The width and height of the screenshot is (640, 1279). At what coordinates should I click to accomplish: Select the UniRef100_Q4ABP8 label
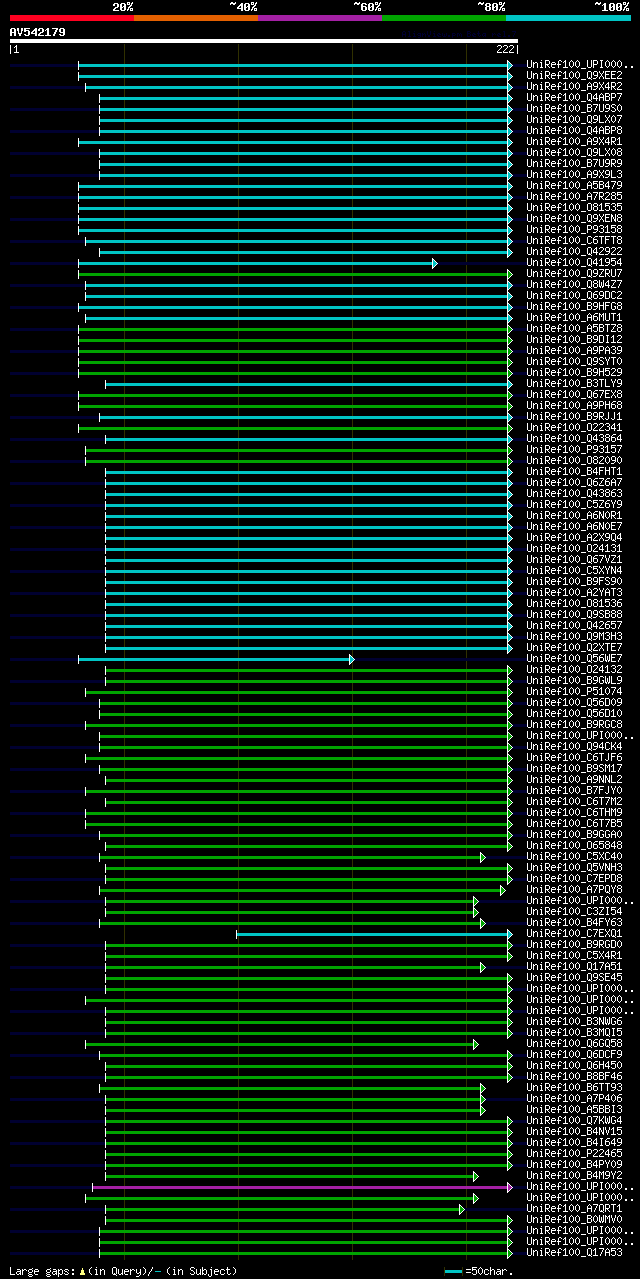point(574,131)
